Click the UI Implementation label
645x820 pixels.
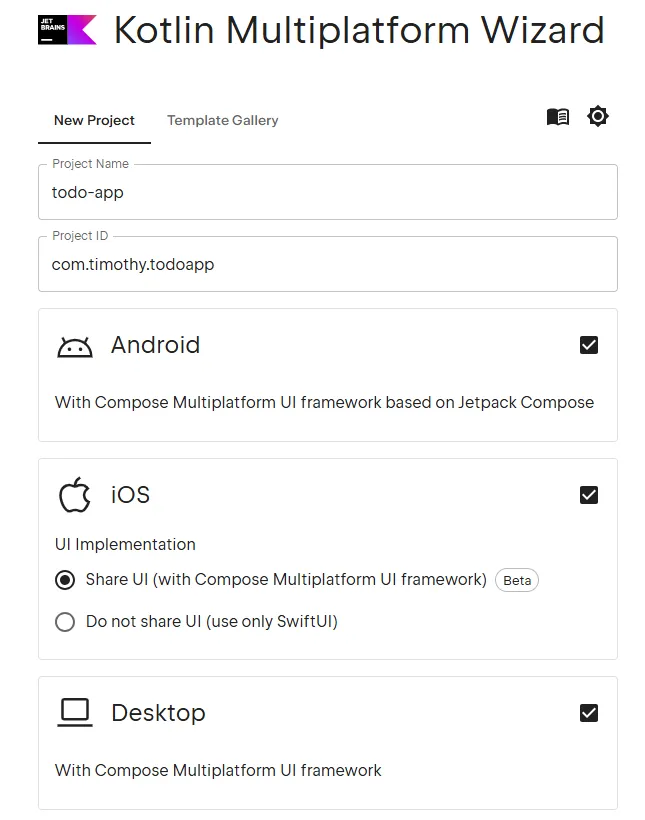click(125, 544)
